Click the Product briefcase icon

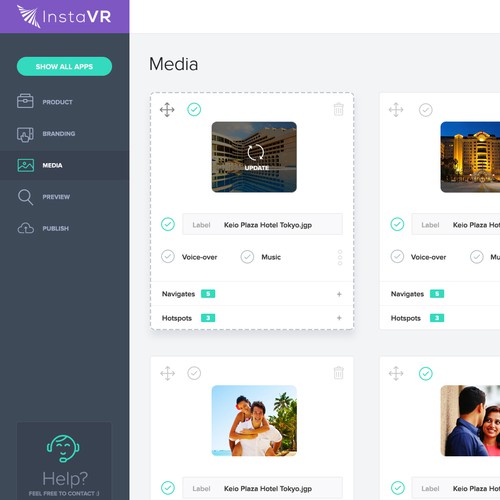click(25, 101)
